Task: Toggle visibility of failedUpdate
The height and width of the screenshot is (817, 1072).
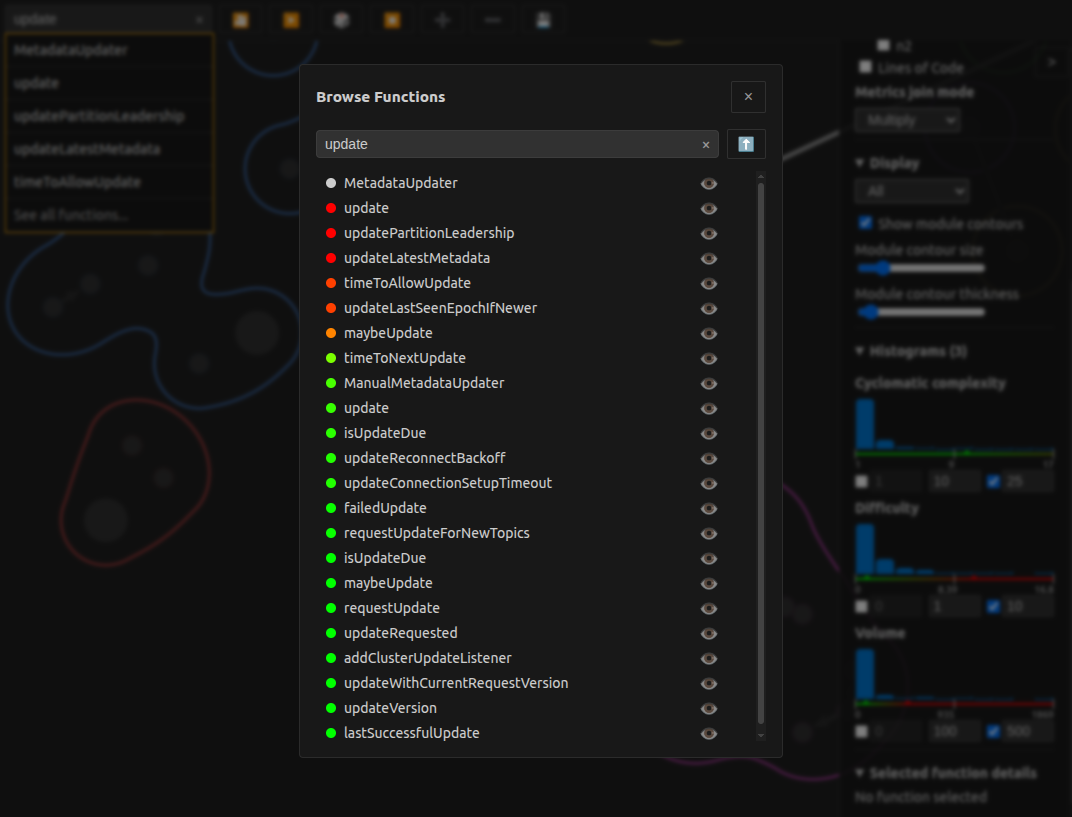Action: click(x=709, y=508)
